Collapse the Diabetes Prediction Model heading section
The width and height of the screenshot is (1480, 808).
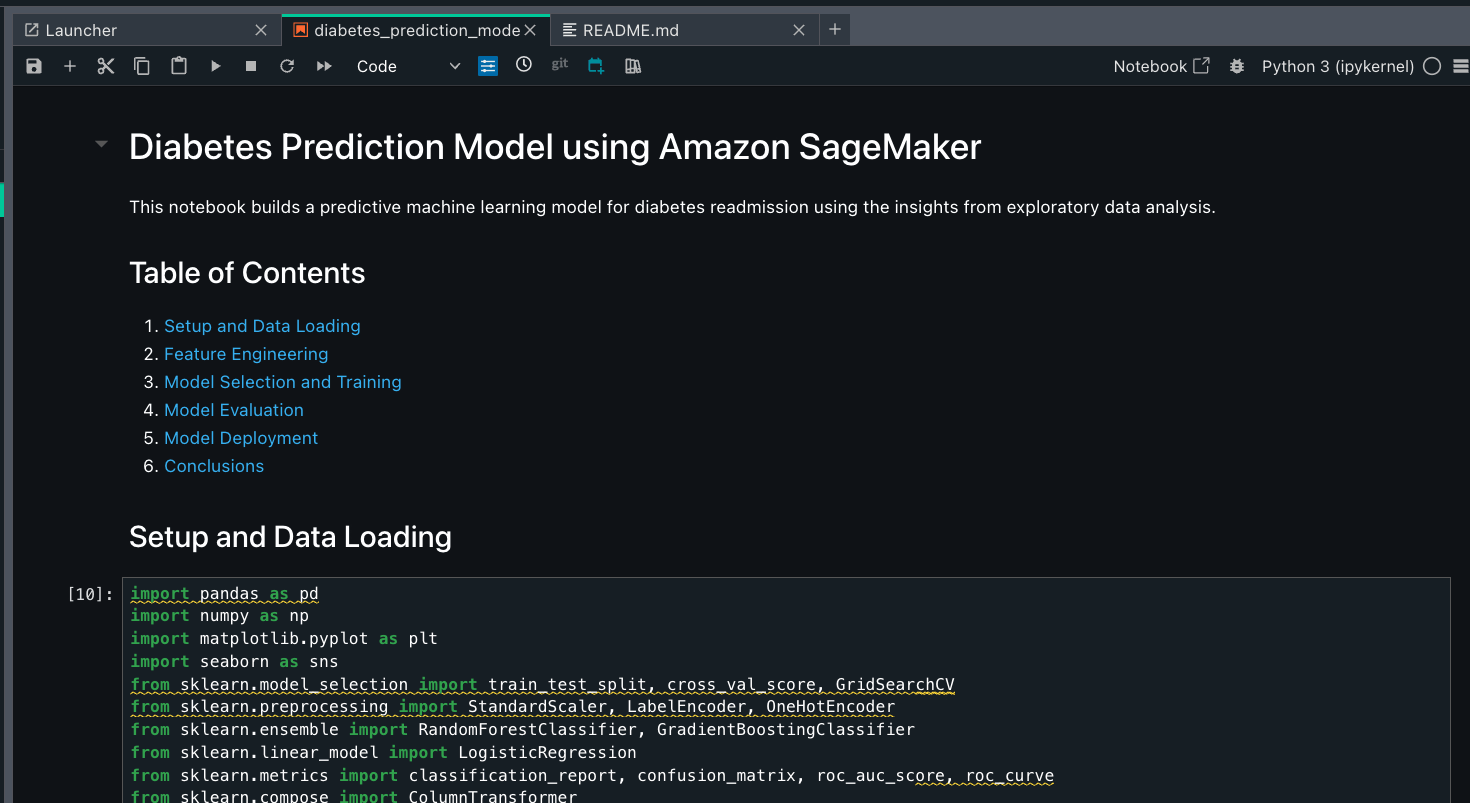101,145
